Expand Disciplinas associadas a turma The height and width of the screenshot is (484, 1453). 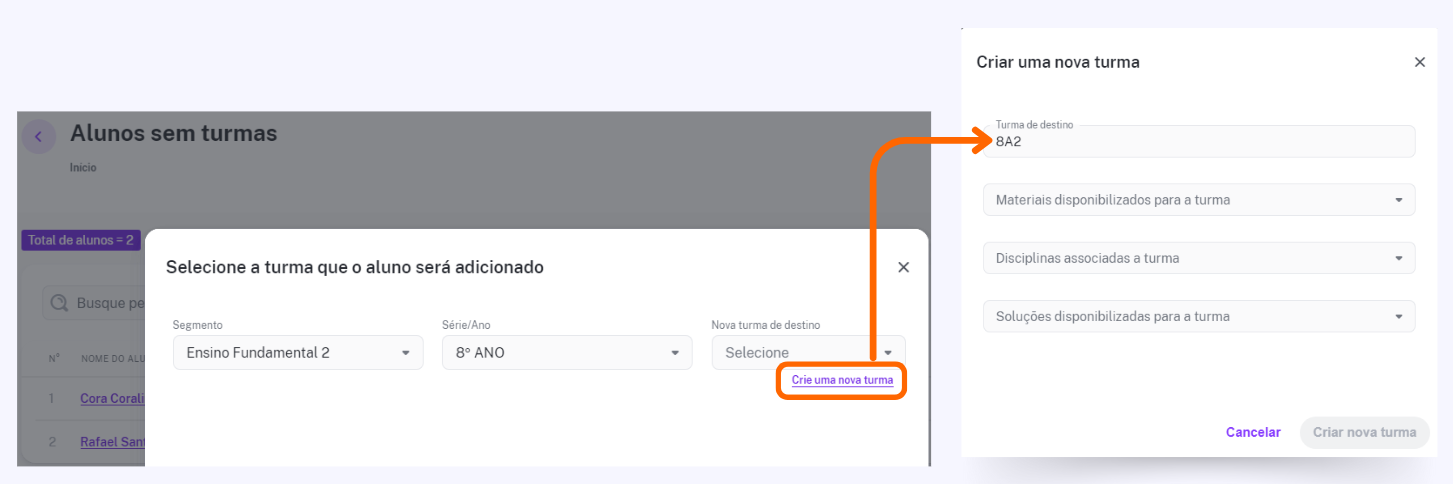click(1199, 258)
